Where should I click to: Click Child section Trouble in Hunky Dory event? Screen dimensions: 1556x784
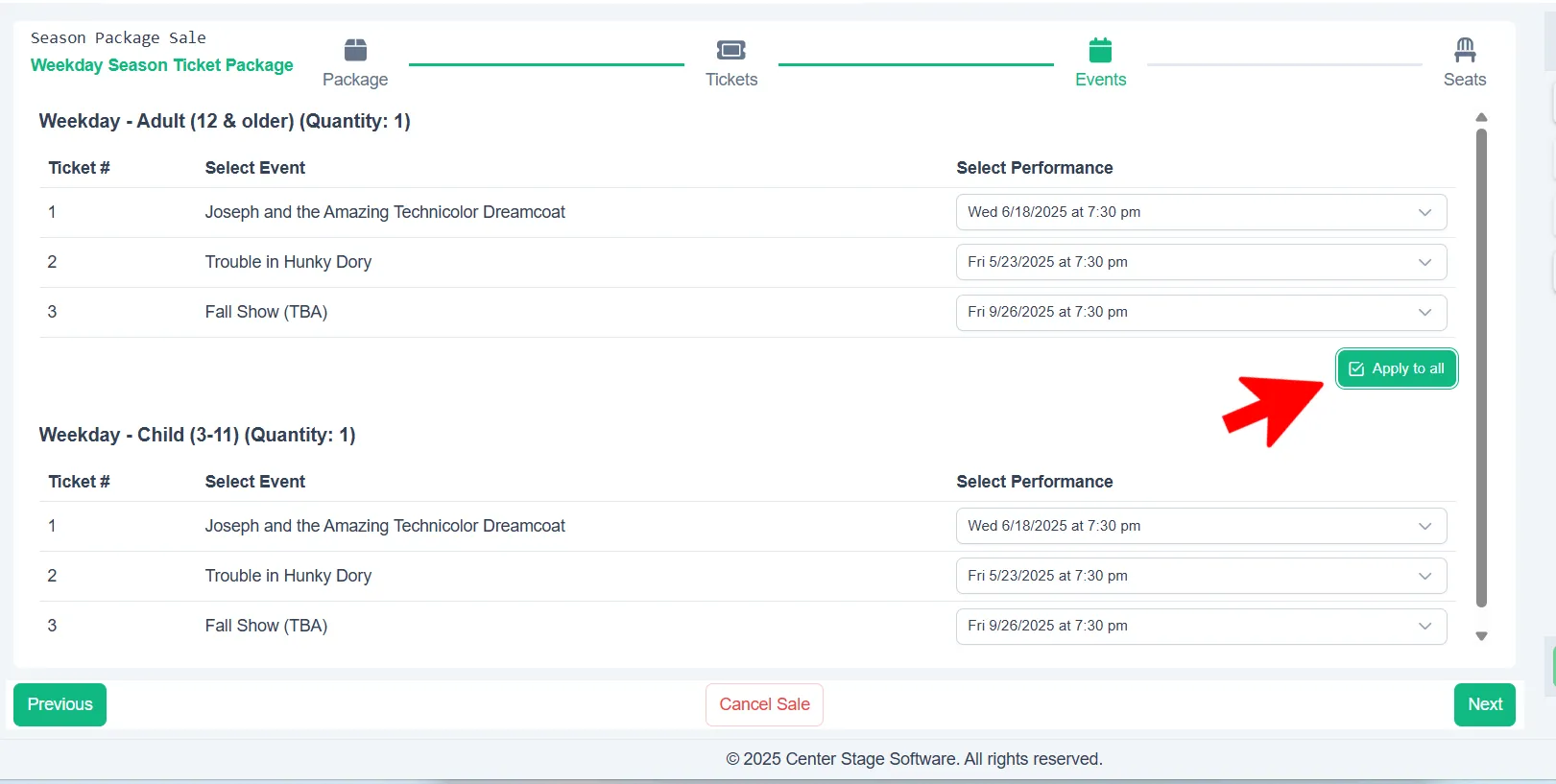[x=288, y=576]
